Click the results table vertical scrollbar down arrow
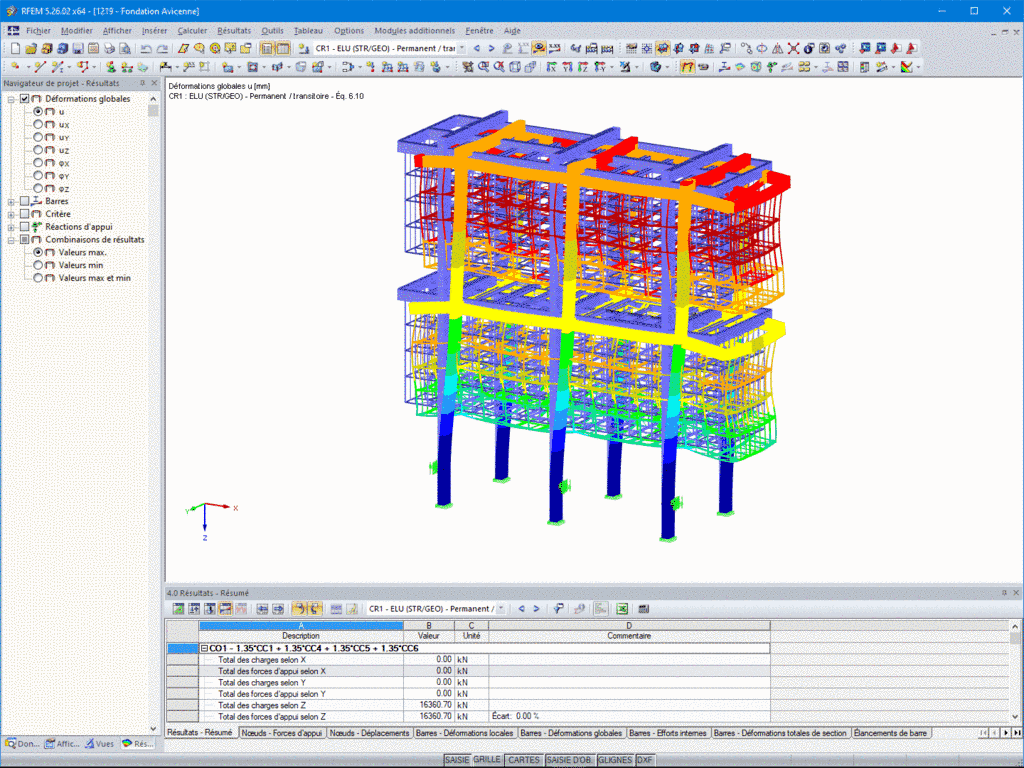 1016,716
